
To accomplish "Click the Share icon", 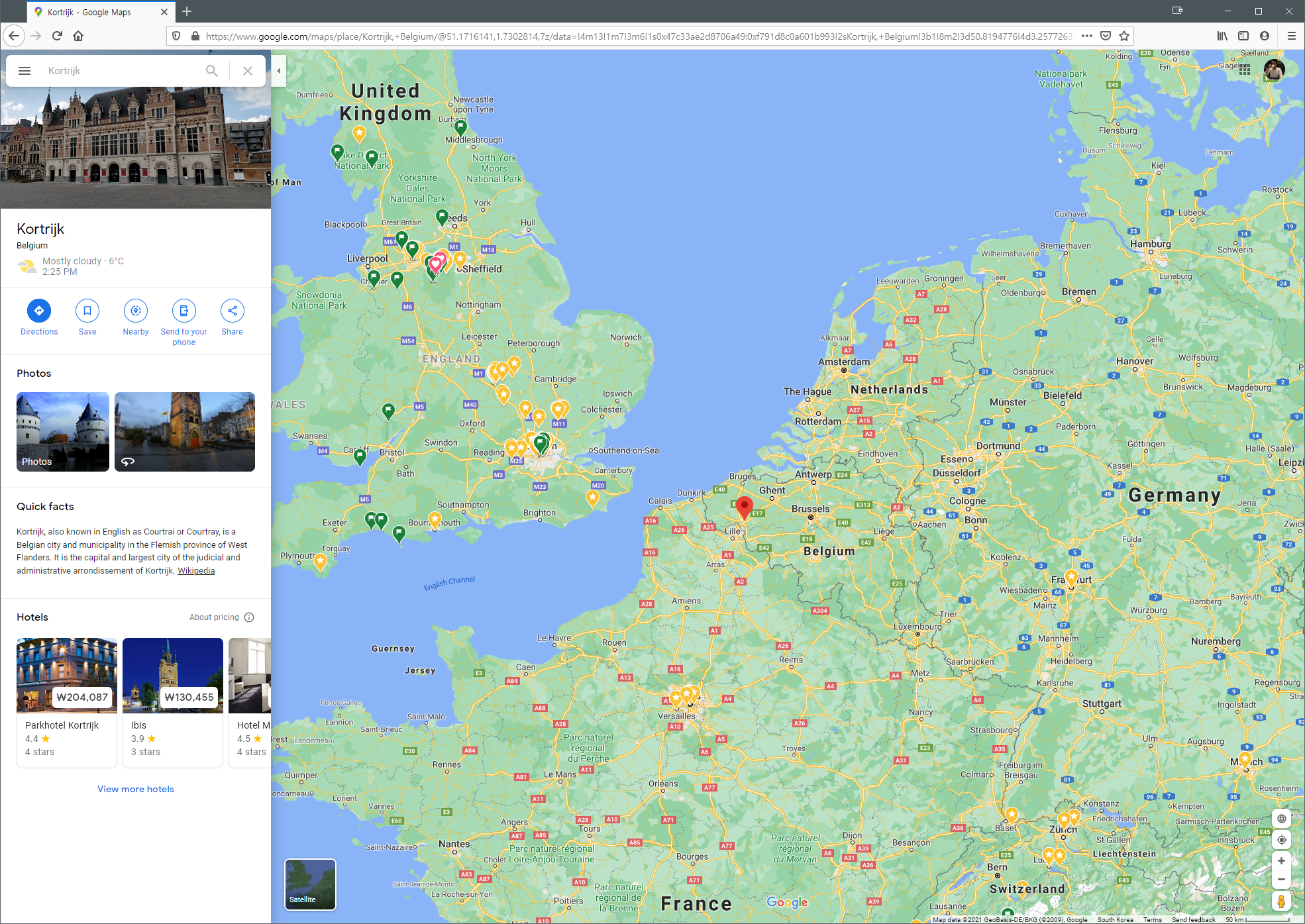I will coord(233,311).
